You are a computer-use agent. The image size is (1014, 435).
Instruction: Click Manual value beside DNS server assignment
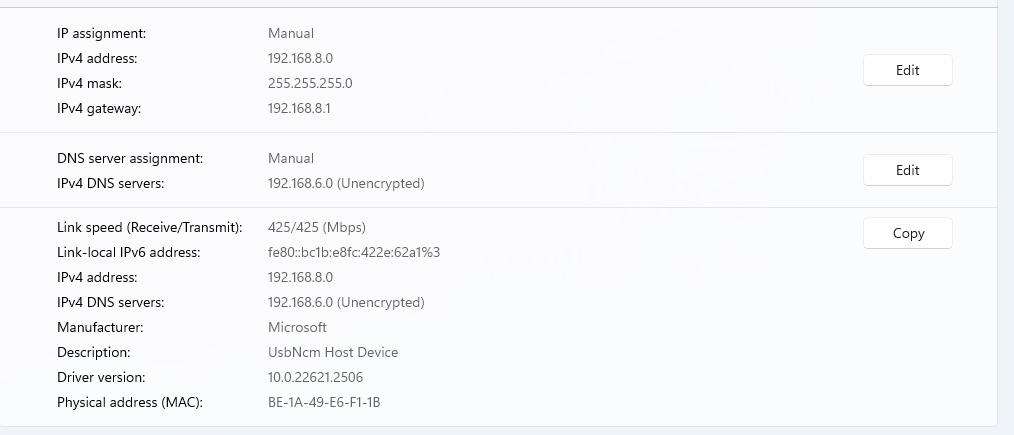pos(291,158)
